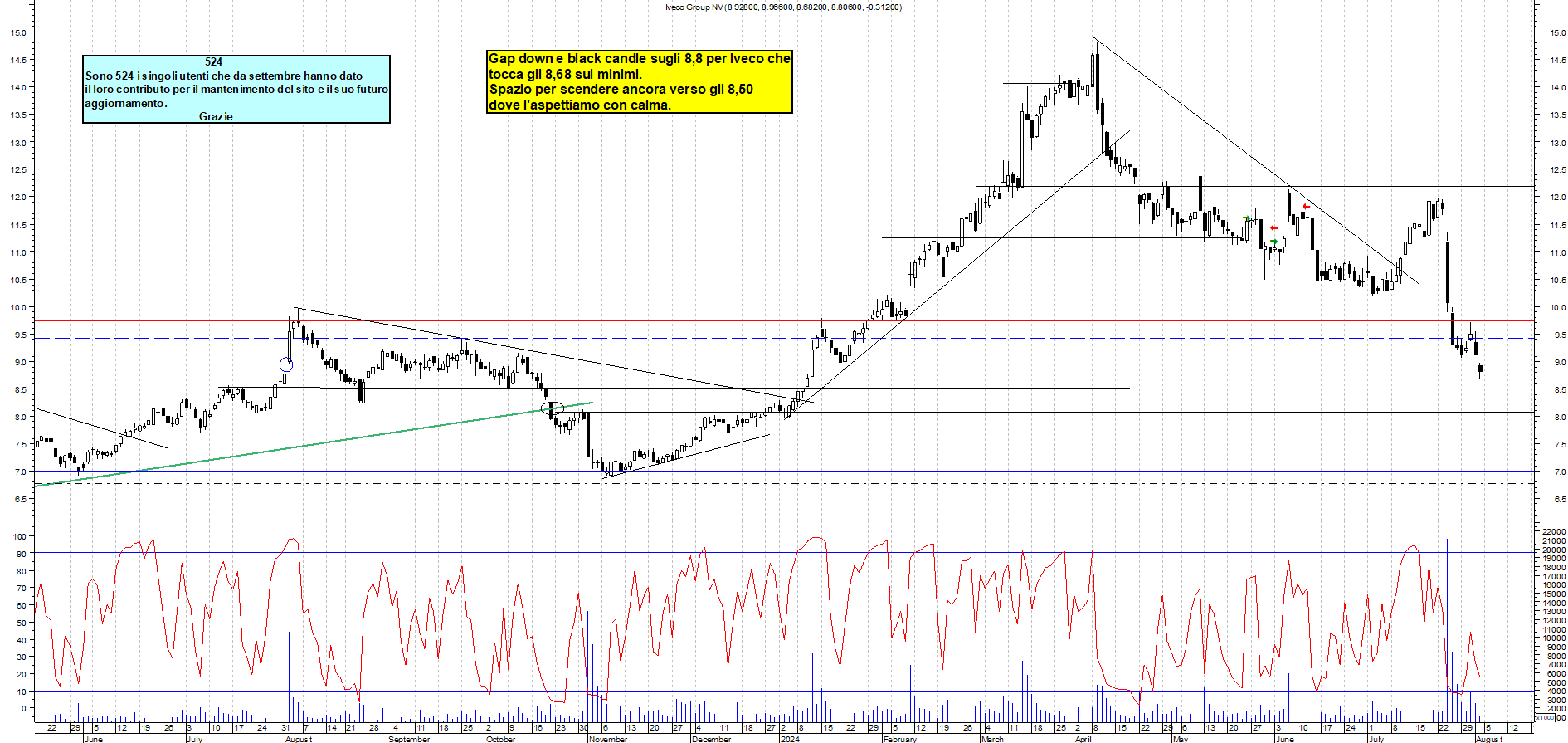Image resolution: width=1568 pixels, height=743 pixels.
Task: Select the dash-dot horizontal line below 7.0
Action: click(x=784, y=483)
